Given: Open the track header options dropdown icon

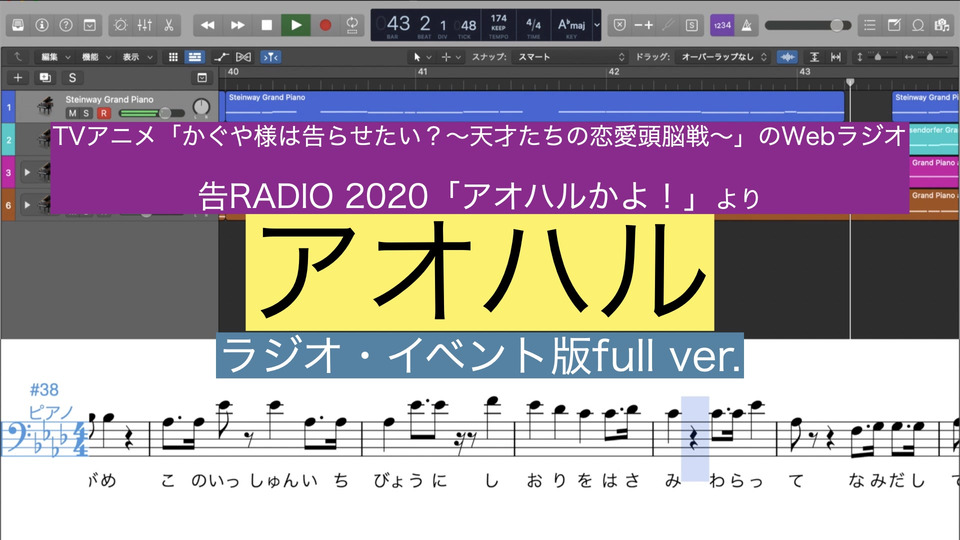Looking at the screenshot, I should [202, 78].
